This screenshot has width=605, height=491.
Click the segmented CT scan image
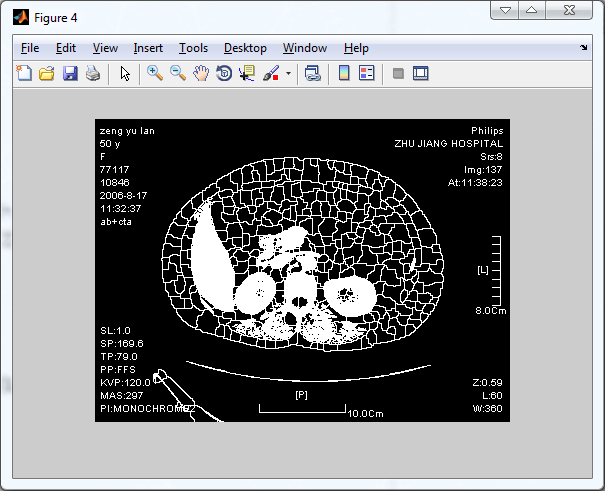pos(302,270)
